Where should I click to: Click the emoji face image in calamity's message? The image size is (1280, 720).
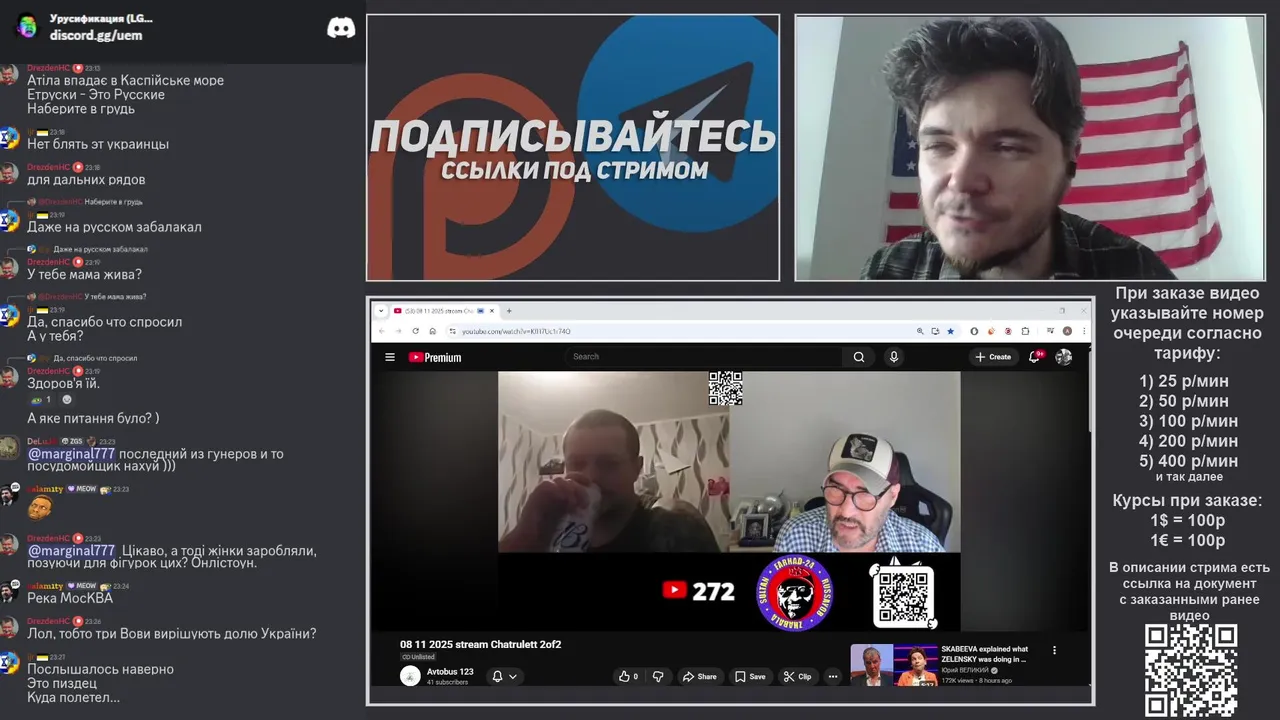point(40,509)
